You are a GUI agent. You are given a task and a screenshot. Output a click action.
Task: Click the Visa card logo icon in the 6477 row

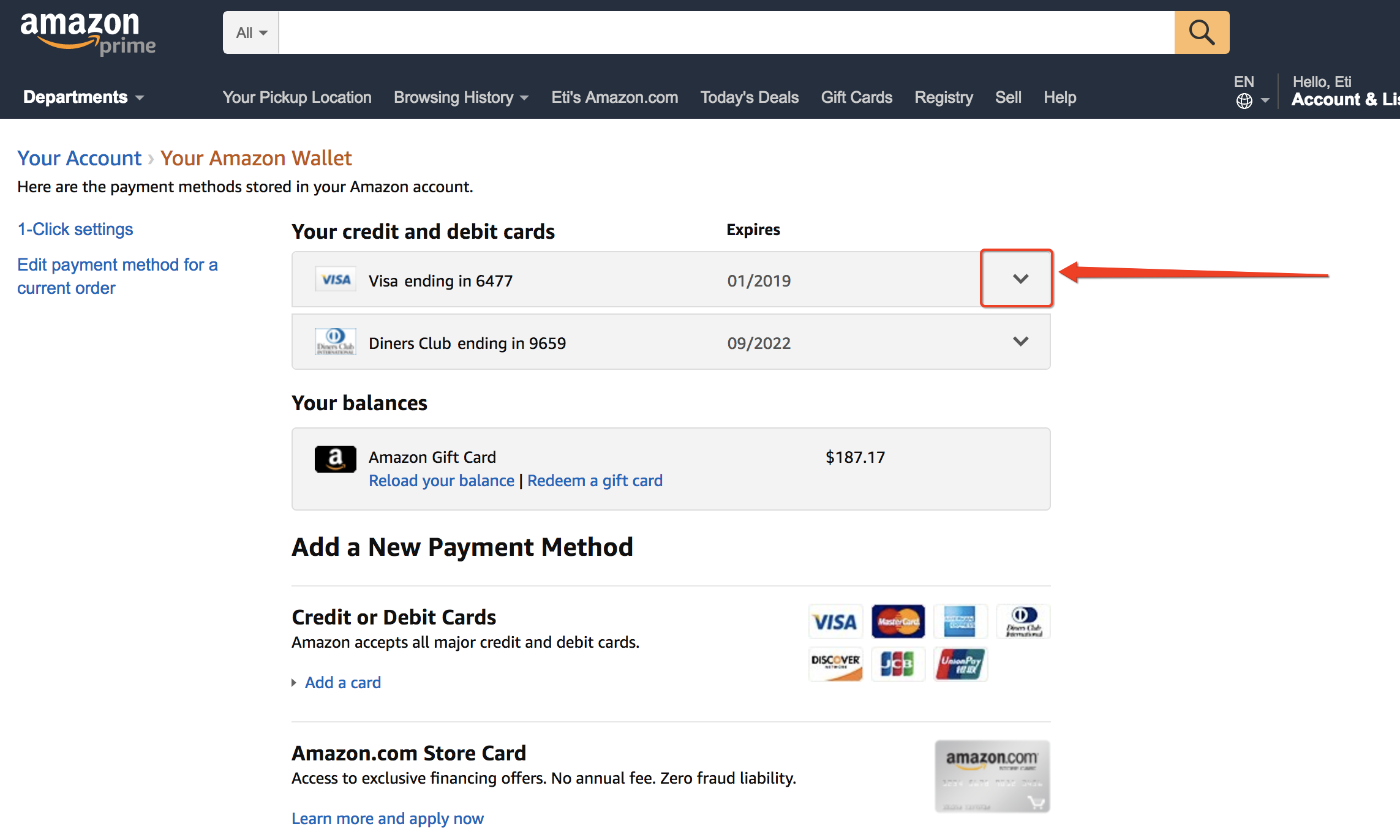pyautogui.click(x=336, y=280)
